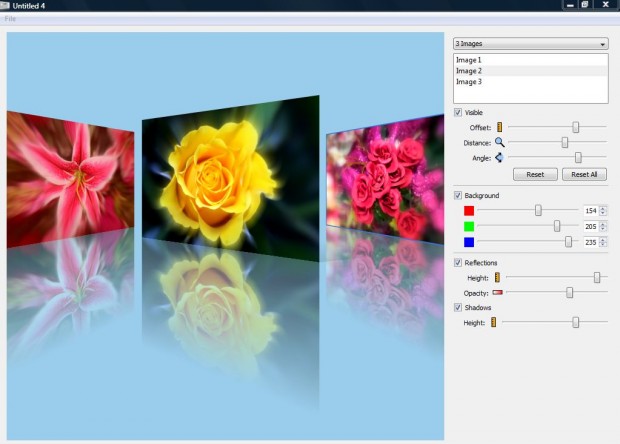Screen dimensions: 620x444
Task: Click the Reflections Opacity icon
Action: (497, 293)
